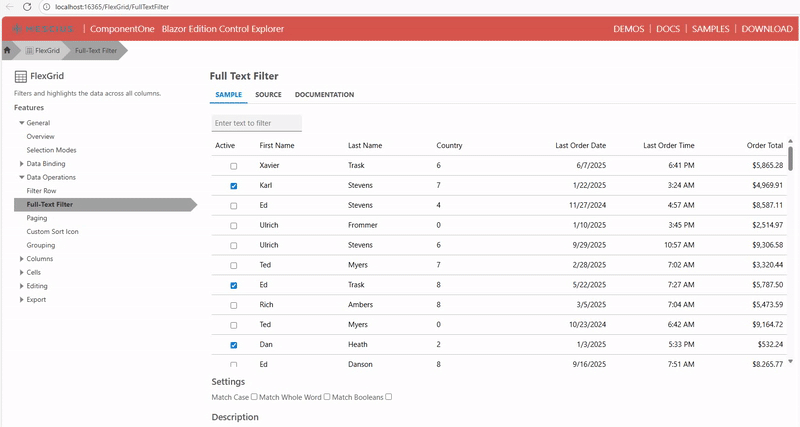Collapse the Data Operations tree node
This screenshot has height=427, width=800.
[x=22, y=177]
